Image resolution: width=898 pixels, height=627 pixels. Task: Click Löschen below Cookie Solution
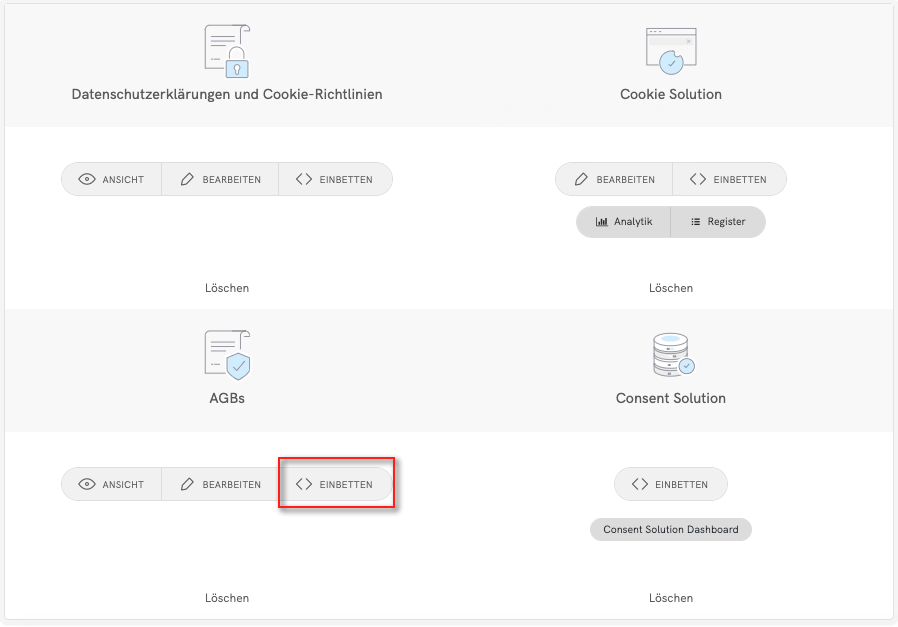[x=670, y=288]
